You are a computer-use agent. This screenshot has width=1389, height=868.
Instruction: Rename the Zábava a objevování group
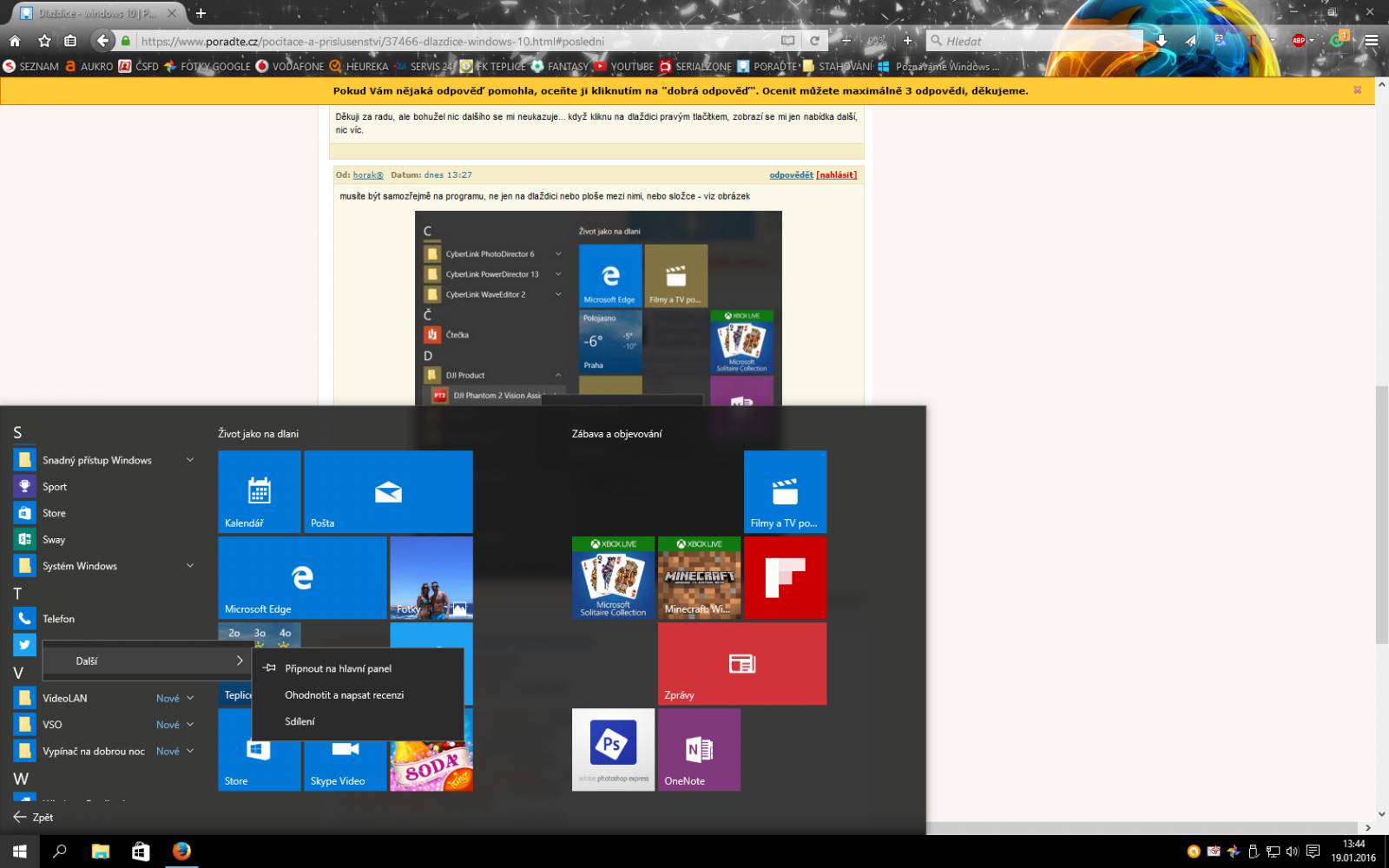tap(616, 433)
